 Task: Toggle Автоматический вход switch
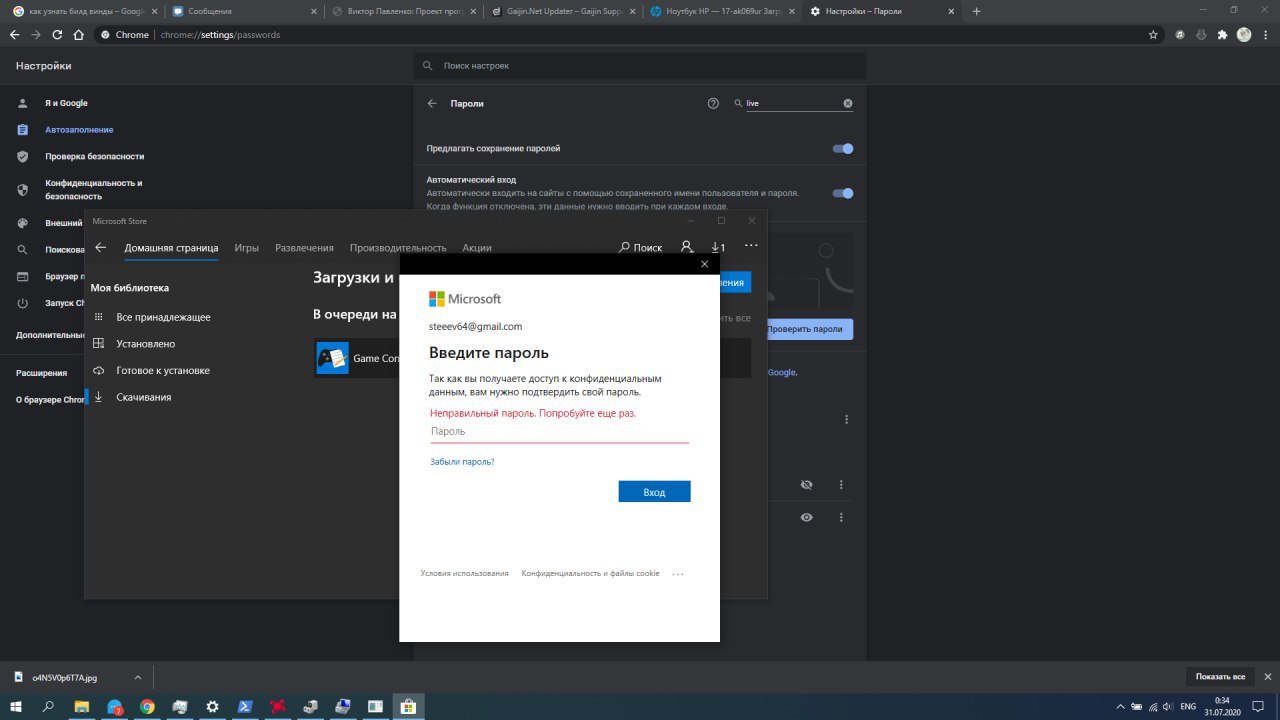[x=843, y=193]
